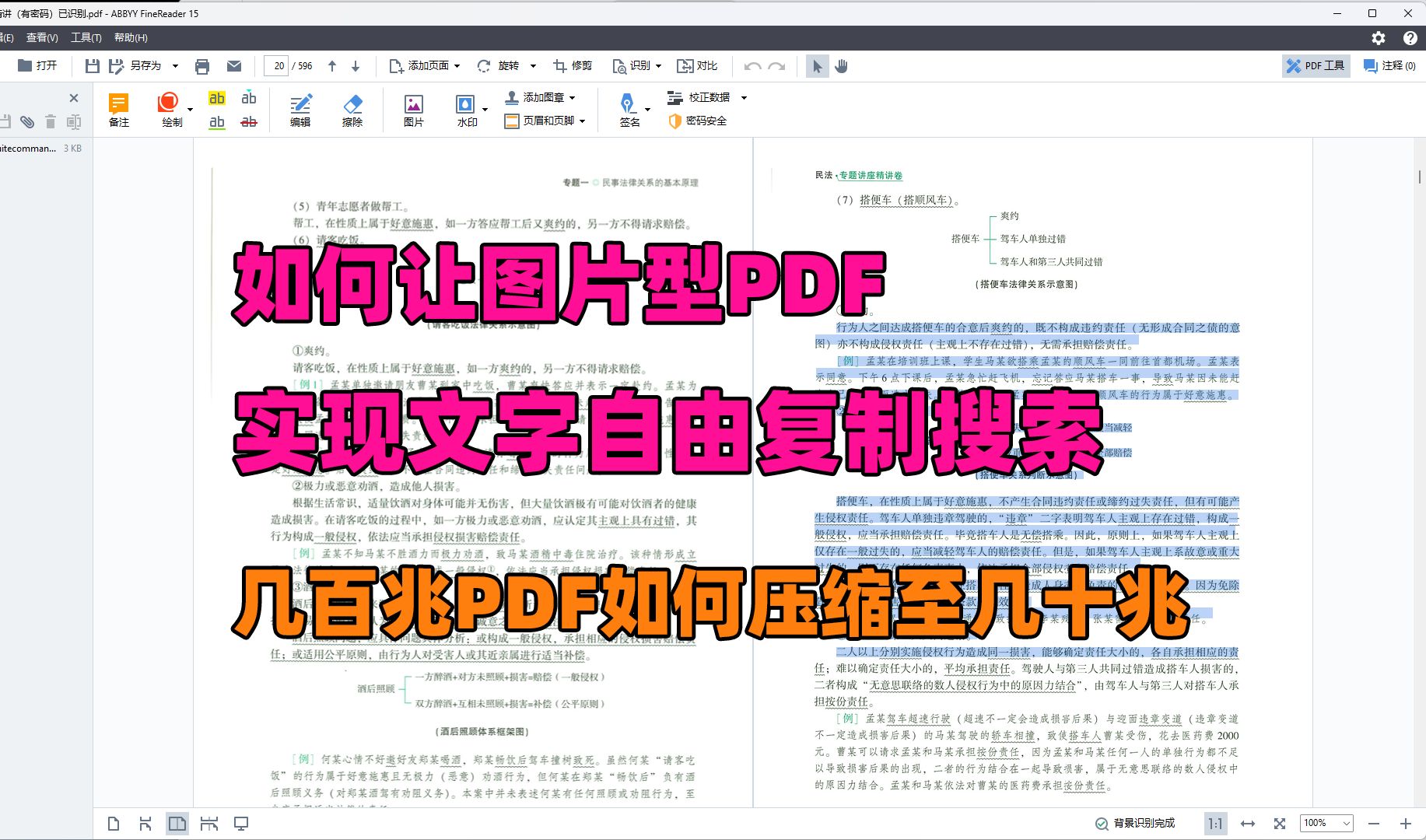Select the hand pan tool
The height and width of the screenshot is (840, 1426).
click(x=841, y=66)
